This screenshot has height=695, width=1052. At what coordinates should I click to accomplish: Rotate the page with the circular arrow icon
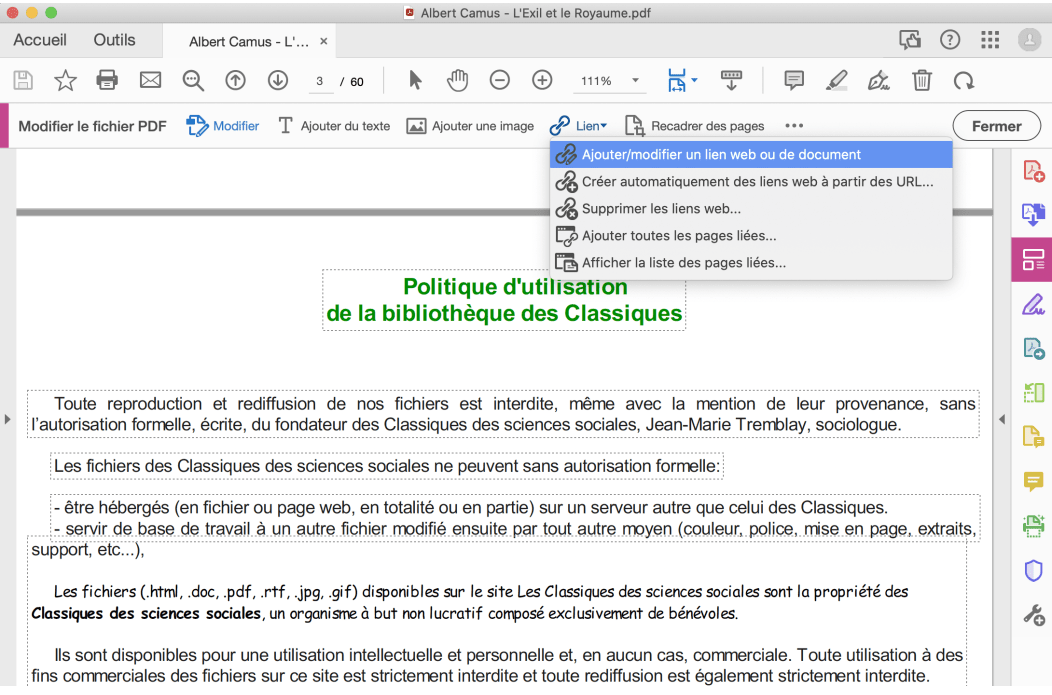[964, 81]
